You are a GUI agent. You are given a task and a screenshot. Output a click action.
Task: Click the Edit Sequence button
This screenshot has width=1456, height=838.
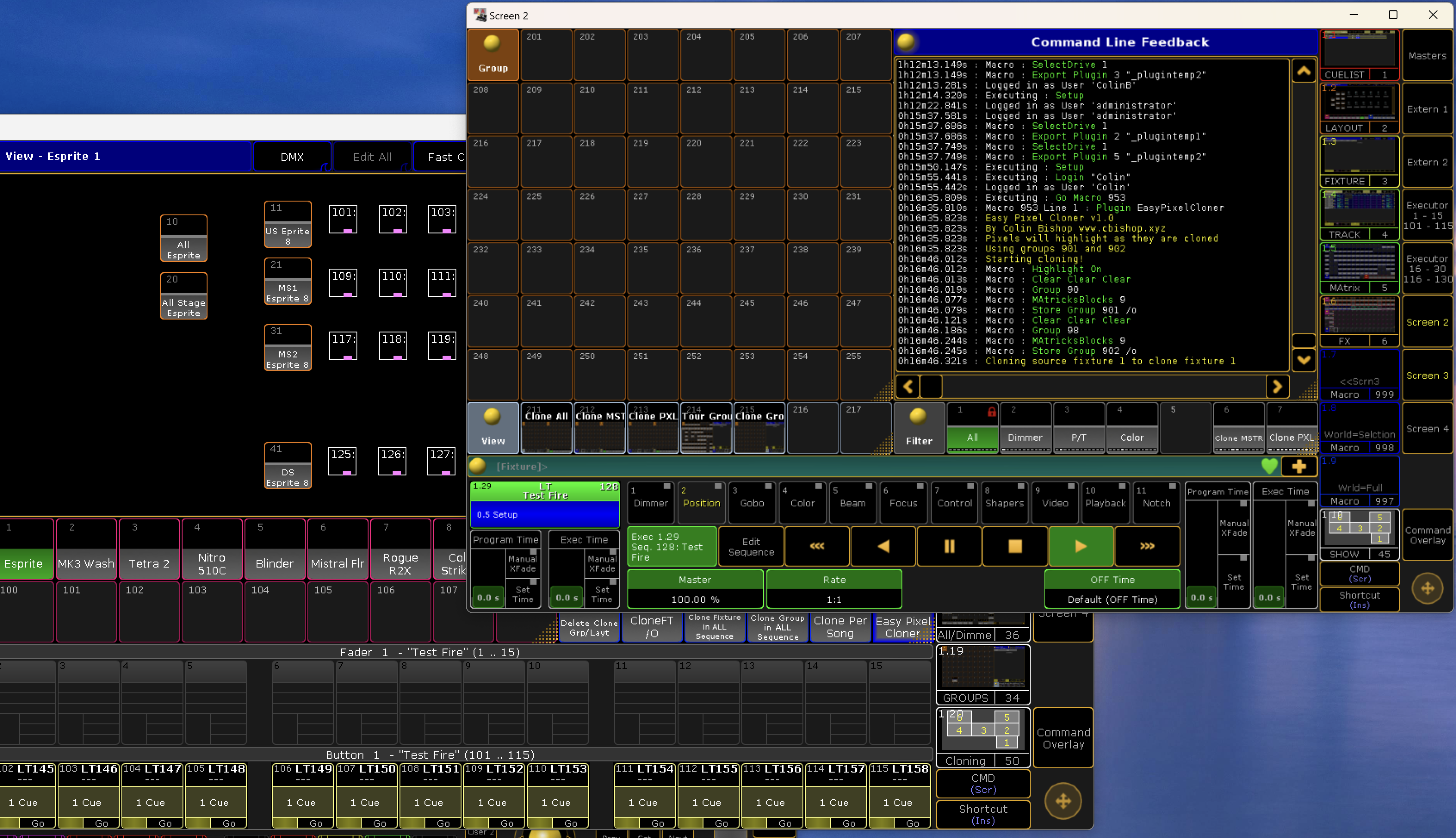tap(751, 547)
